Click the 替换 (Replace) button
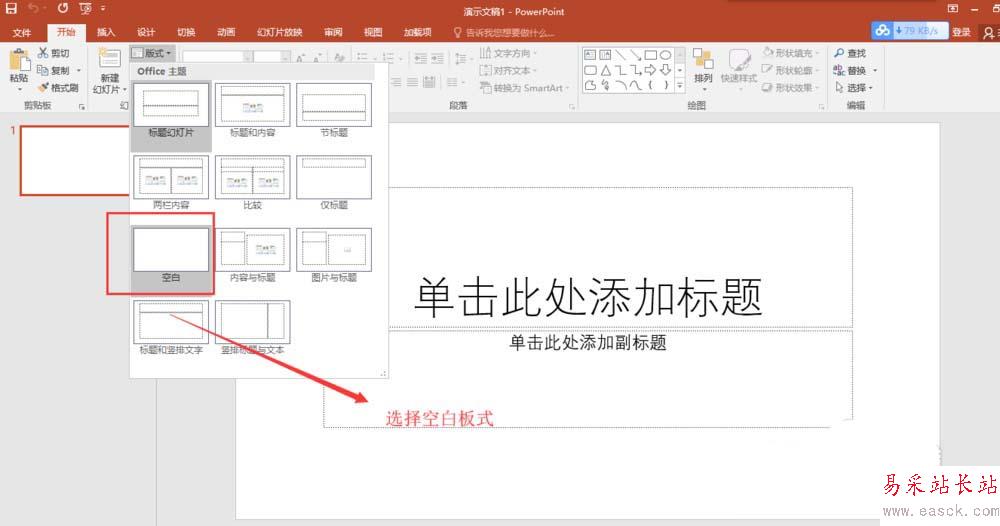The width and height of the screenshot is (1000, 526). pyautogui.click(x=850, y=71)
